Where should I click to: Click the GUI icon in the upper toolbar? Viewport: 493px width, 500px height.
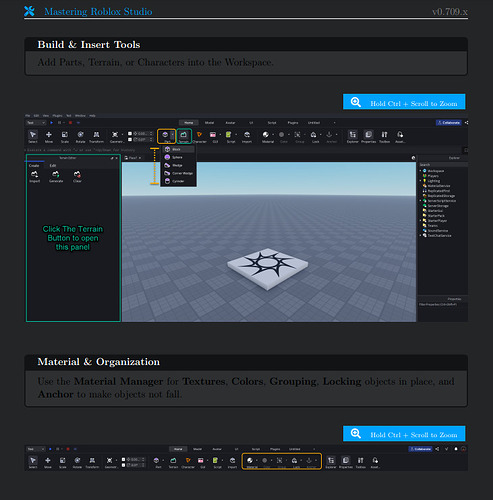213,136
